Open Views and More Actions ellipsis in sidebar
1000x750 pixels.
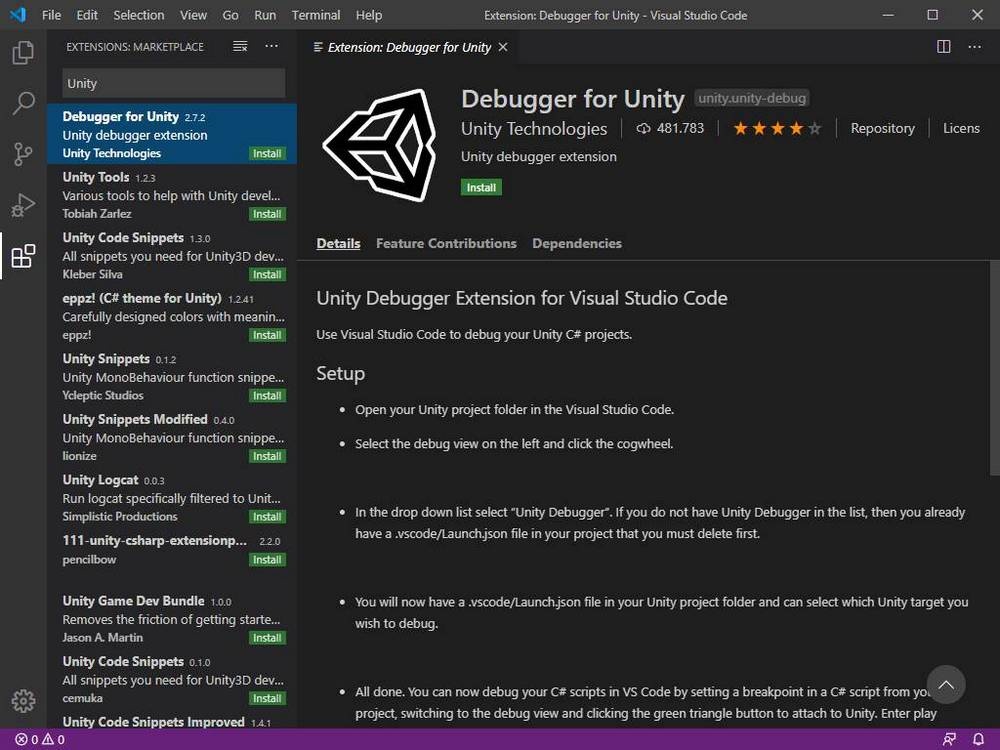tap(272, 47)
